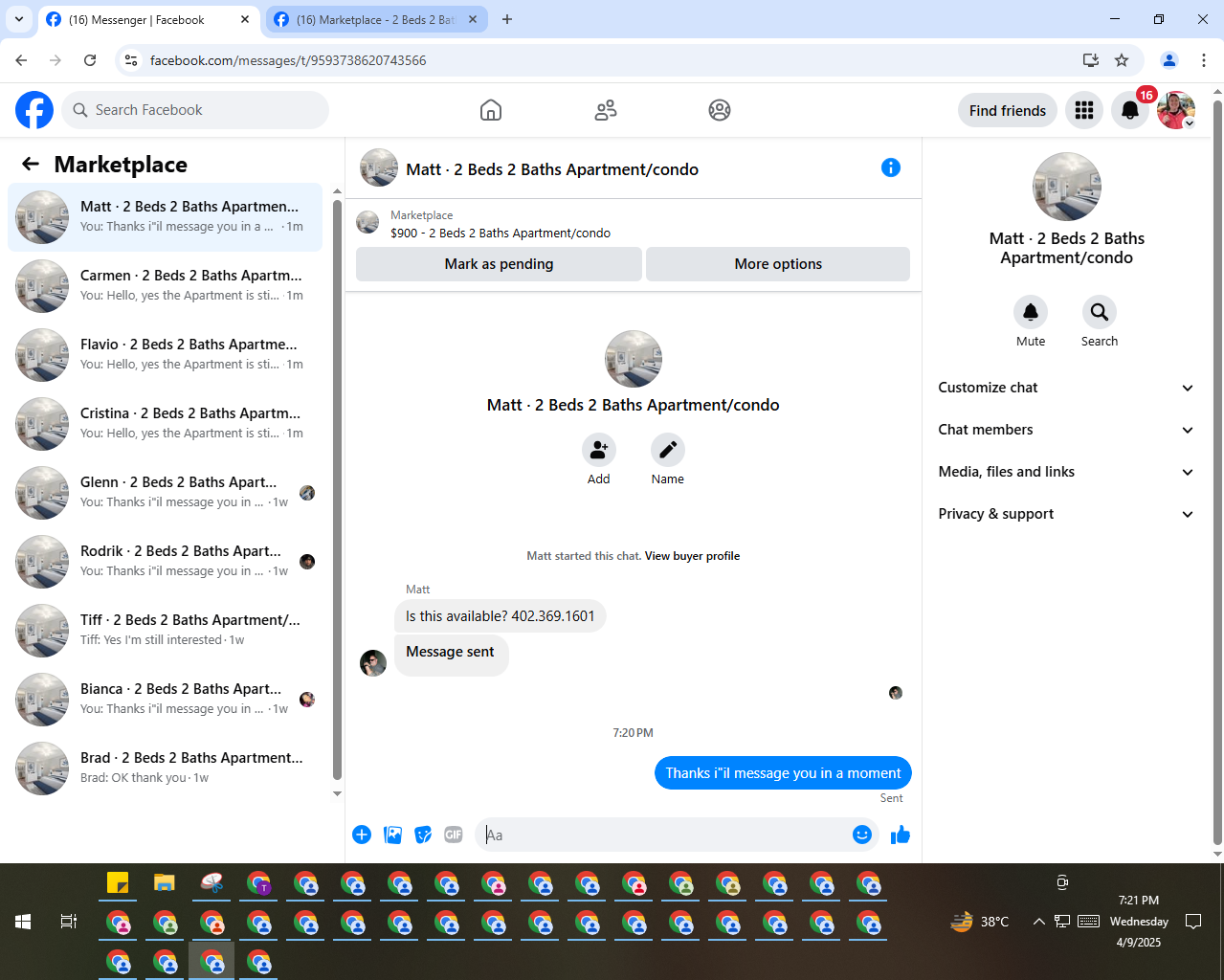Reload the page in browser
Viewport: 1224px width, 980px height.
(x=90, y=60)
